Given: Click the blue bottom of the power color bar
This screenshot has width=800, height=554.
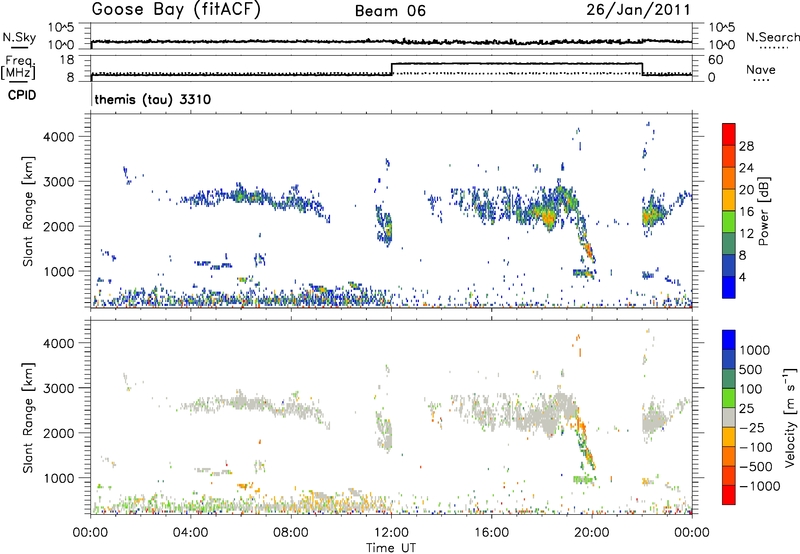Looking at the screenshot, I should 729,287.
